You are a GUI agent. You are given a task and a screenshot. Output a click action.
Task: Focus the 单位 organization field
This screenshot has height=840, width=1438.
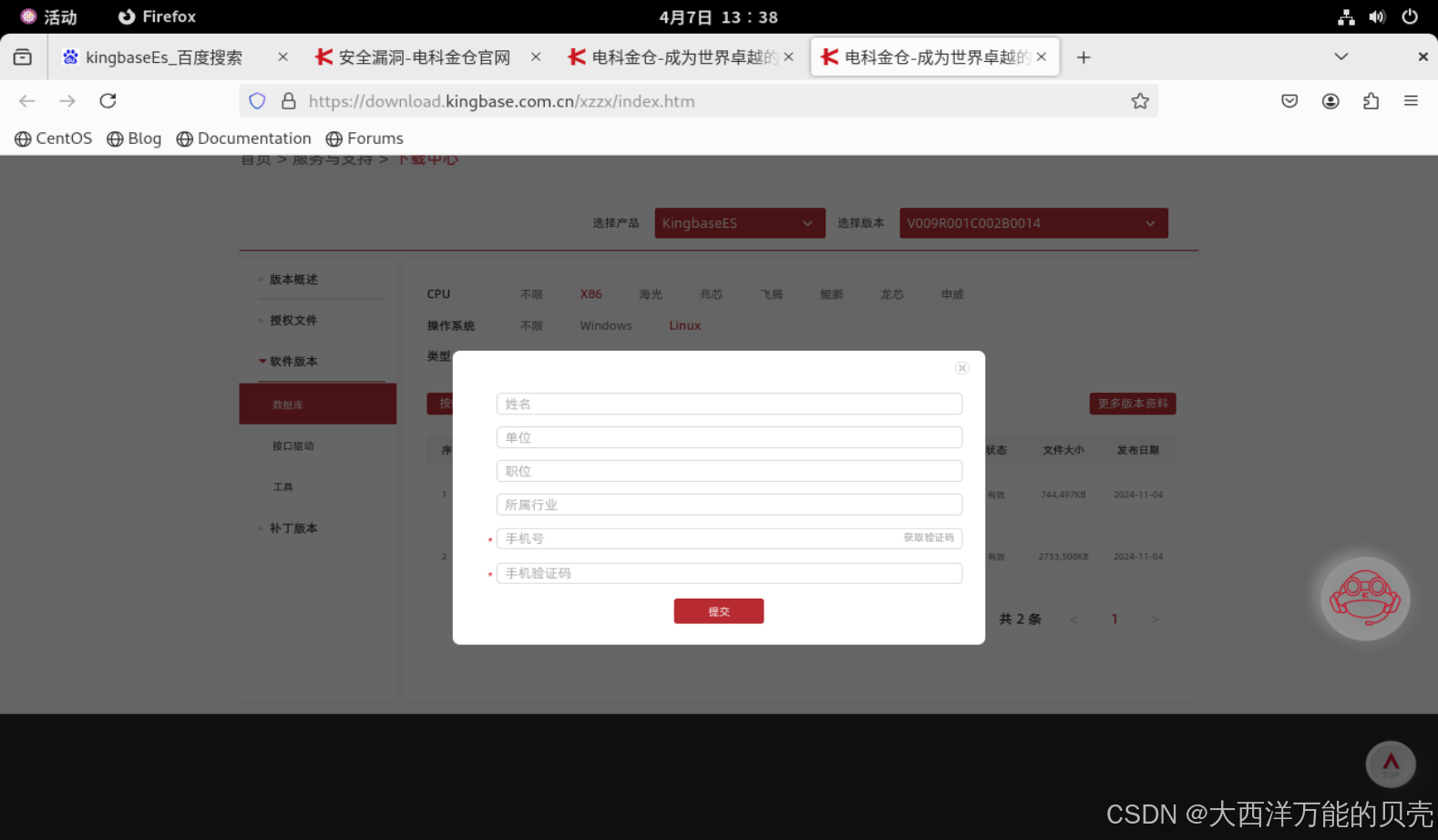tap(729, 437)
